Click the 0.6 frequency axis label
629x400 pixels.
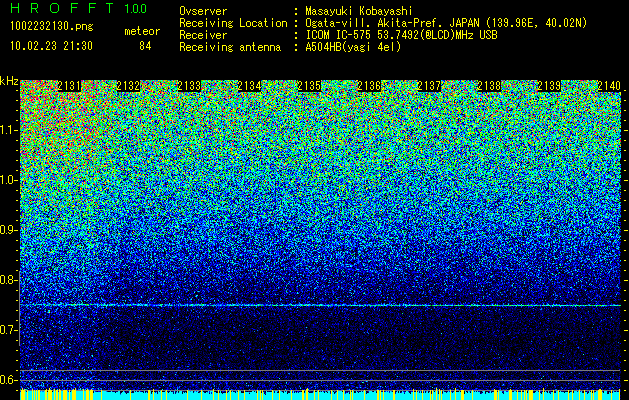(x=9, y=380)
